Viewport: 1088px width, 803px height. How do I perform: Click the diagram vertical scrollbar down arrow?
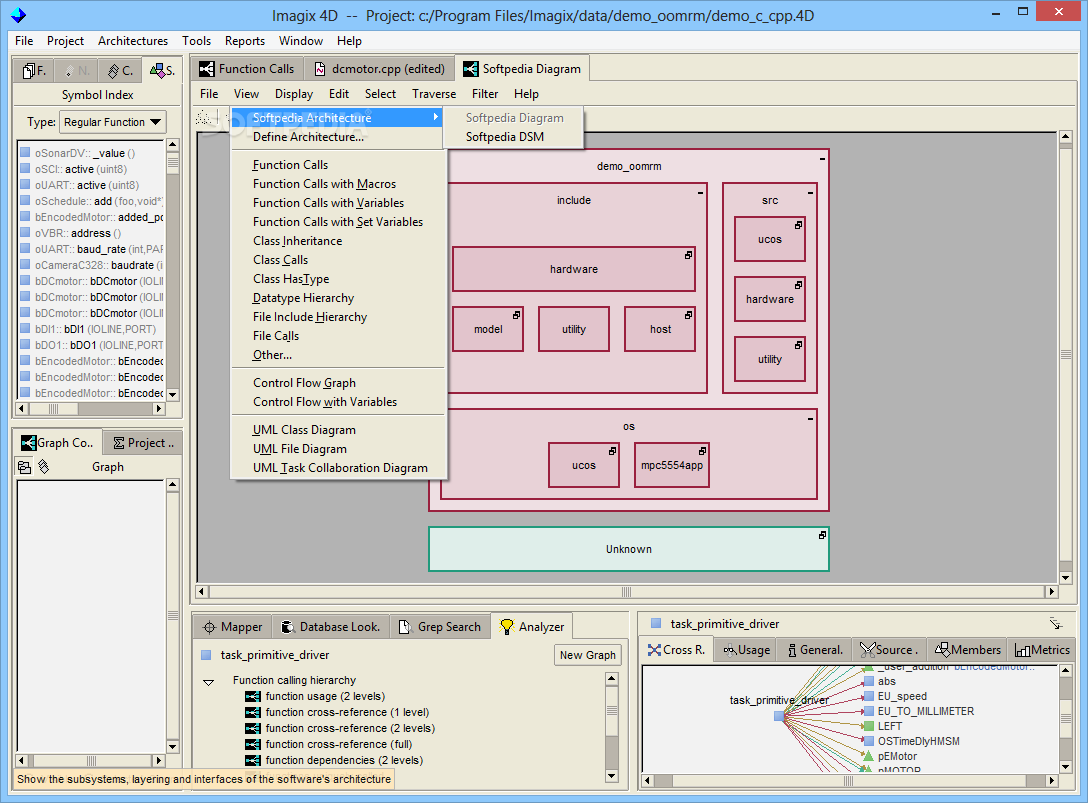tap(1066, 577)
